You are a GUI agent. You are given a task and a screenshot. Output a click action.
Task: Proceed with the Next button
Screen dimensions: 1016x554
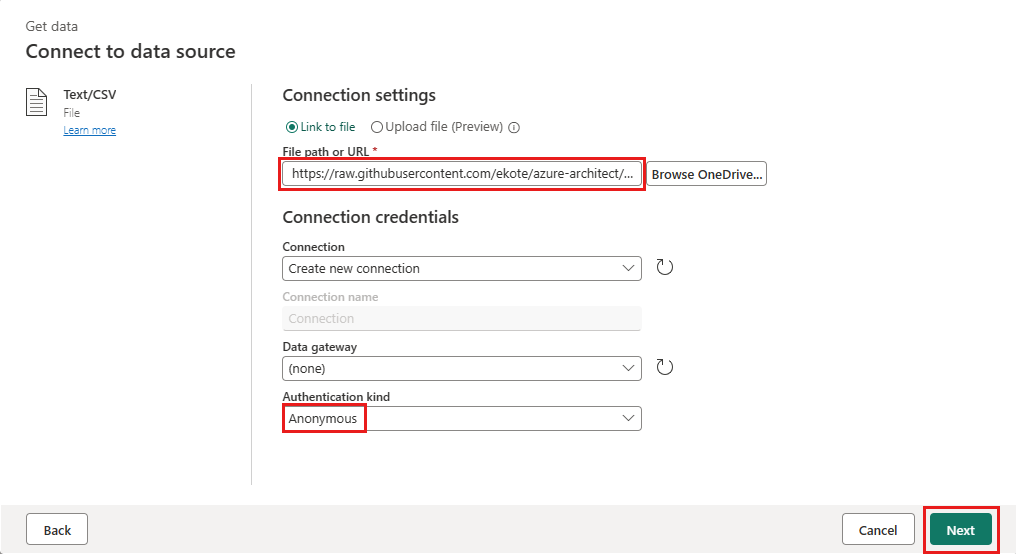pyautogui.click(x=960, y=529)
